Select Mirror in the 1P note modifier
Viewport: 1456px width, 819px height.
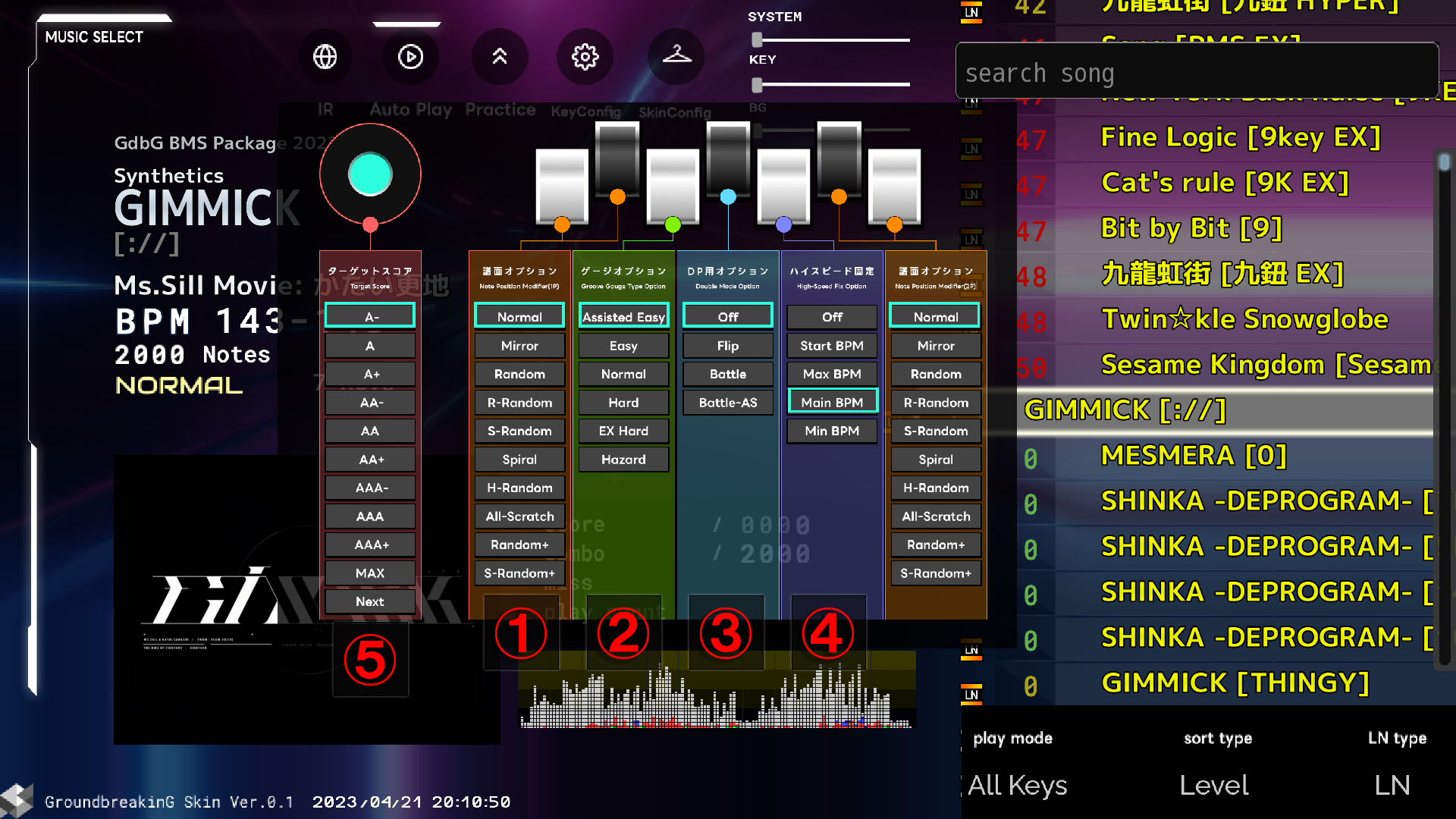click(x=519, y=346)
